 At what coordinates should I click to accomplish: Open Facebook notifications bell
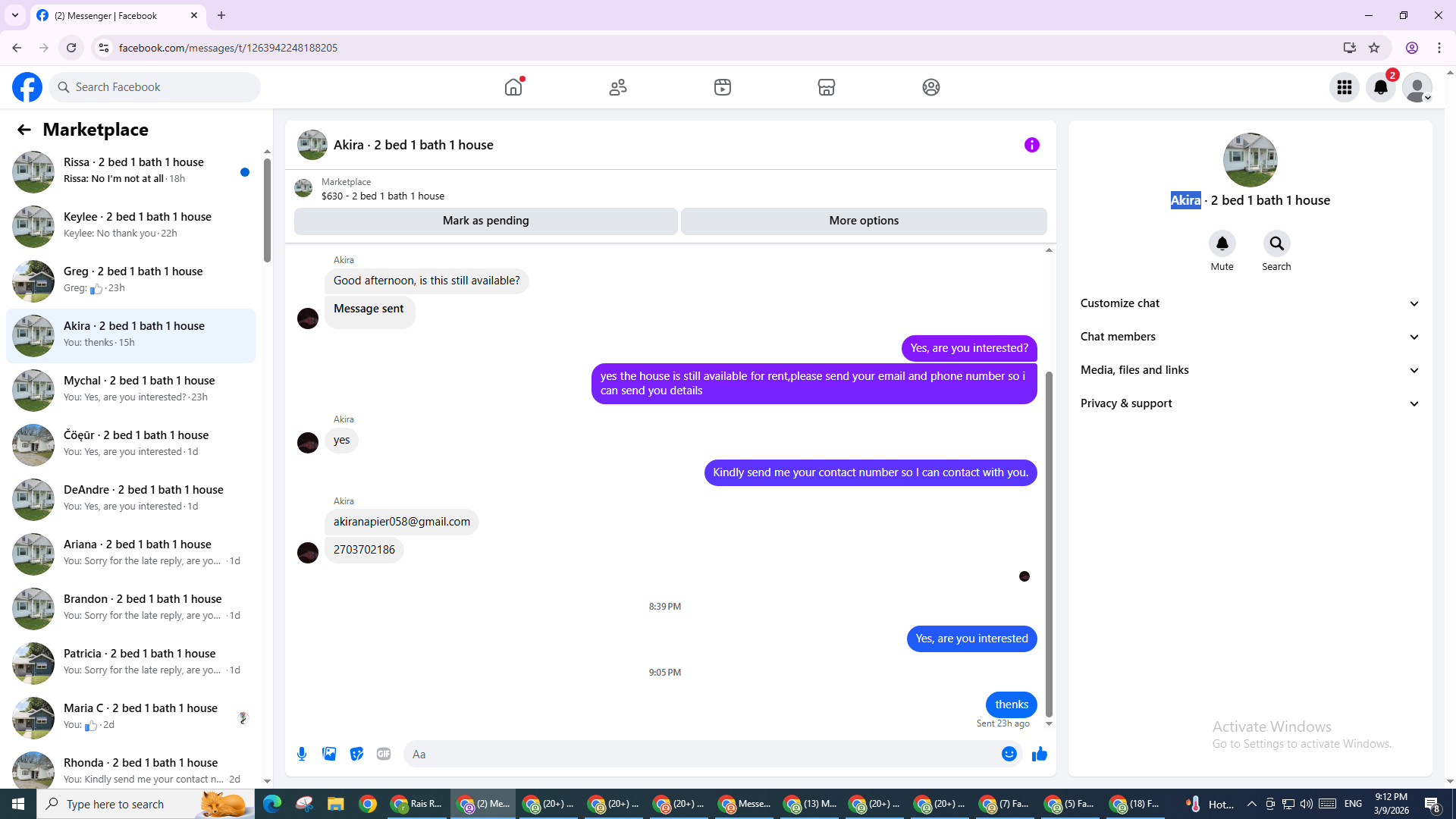click(1380, 87)
